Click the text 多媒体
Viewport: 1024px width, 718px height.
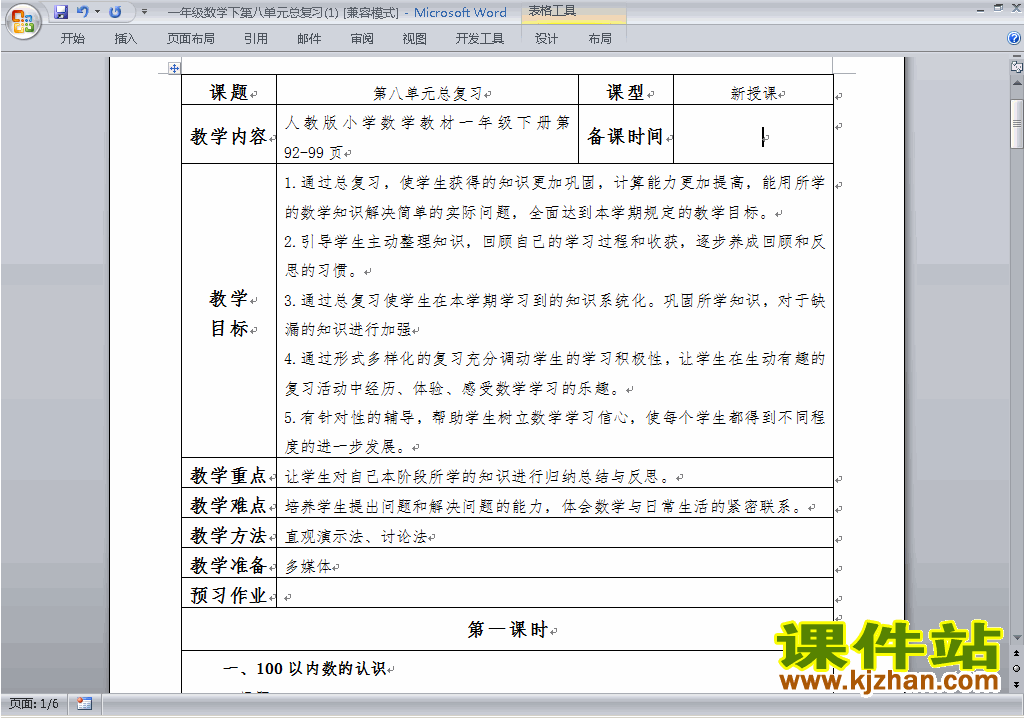308,566
